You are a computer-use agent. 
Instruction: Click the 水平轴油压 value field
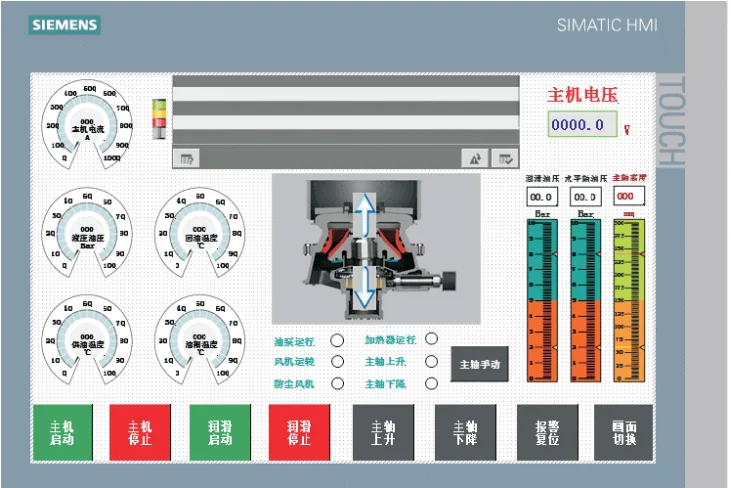pyautogui.click(x=586, y=197)
